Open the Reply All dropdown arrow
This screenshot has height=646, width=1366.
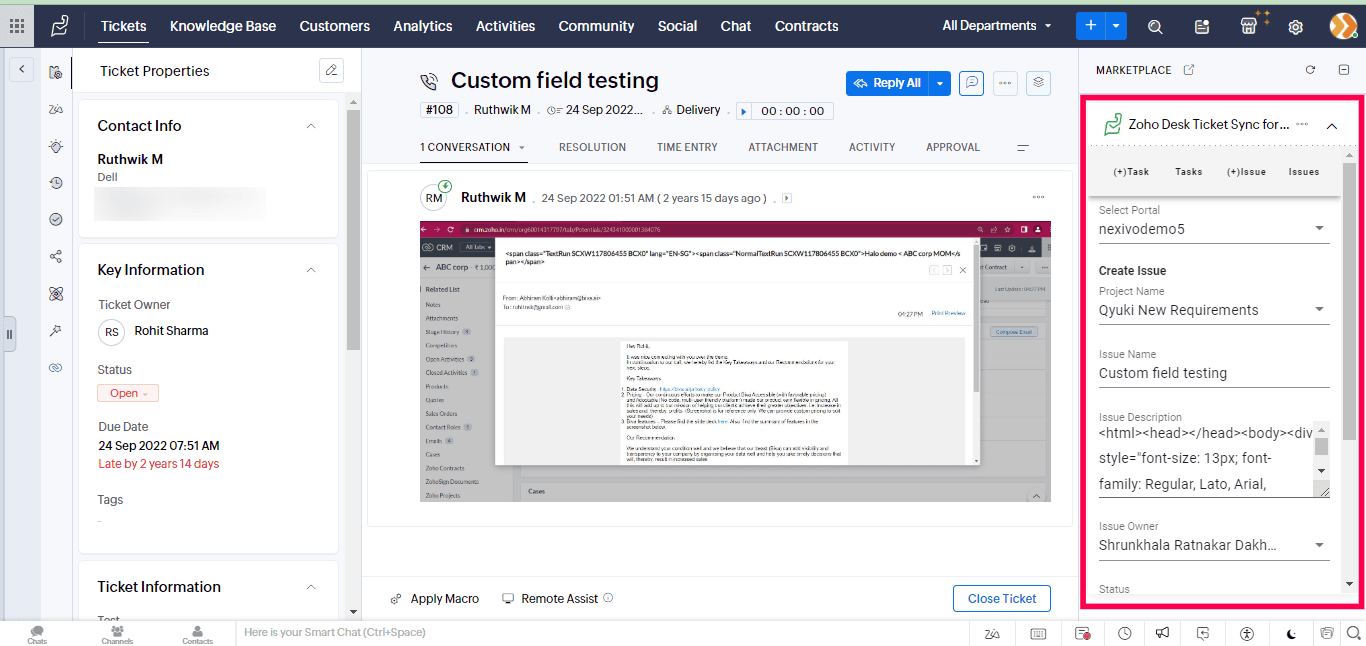(x=940, y=84)
